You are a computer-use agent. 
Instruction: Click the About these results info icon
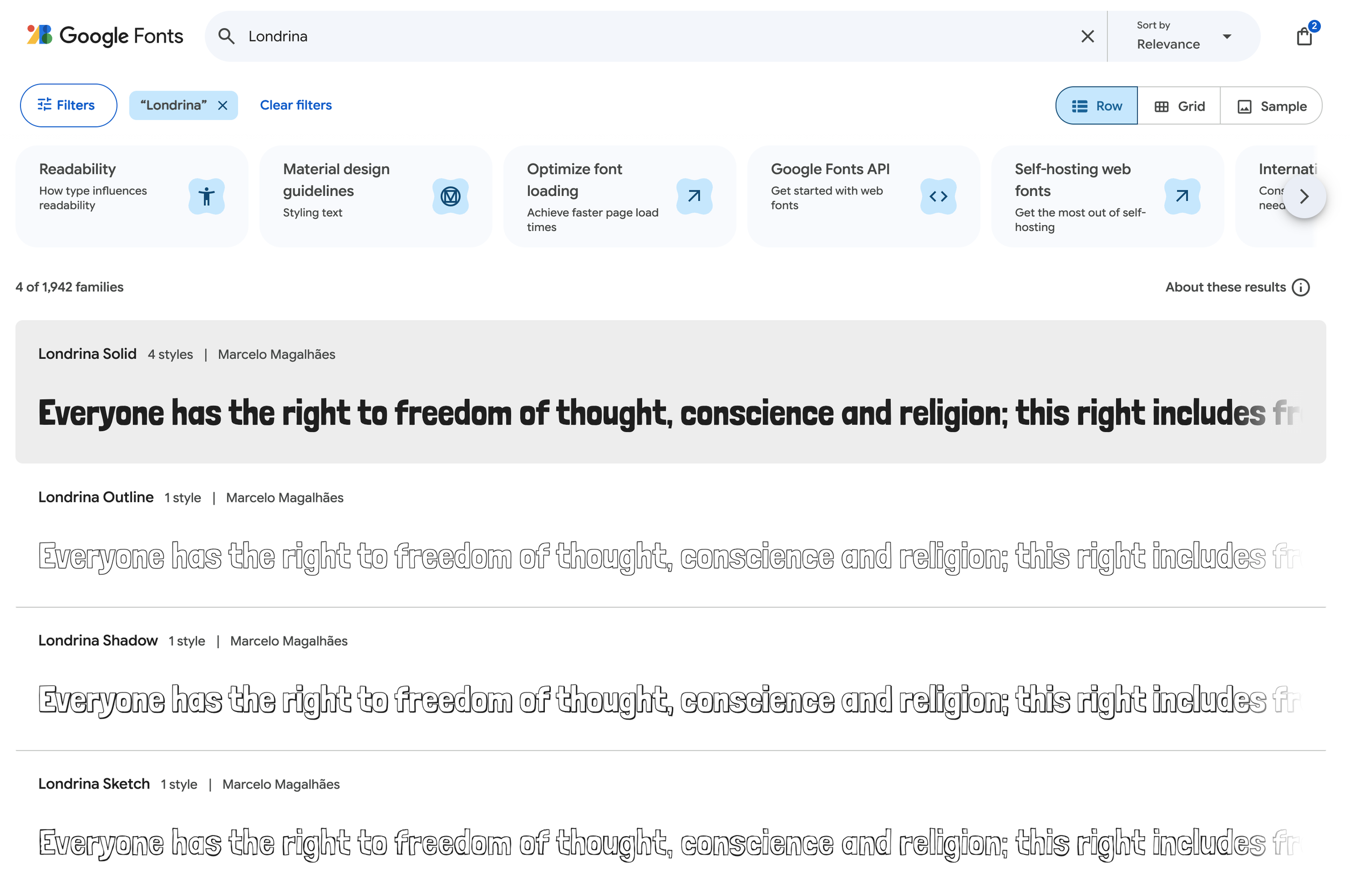click(1301, 288)
